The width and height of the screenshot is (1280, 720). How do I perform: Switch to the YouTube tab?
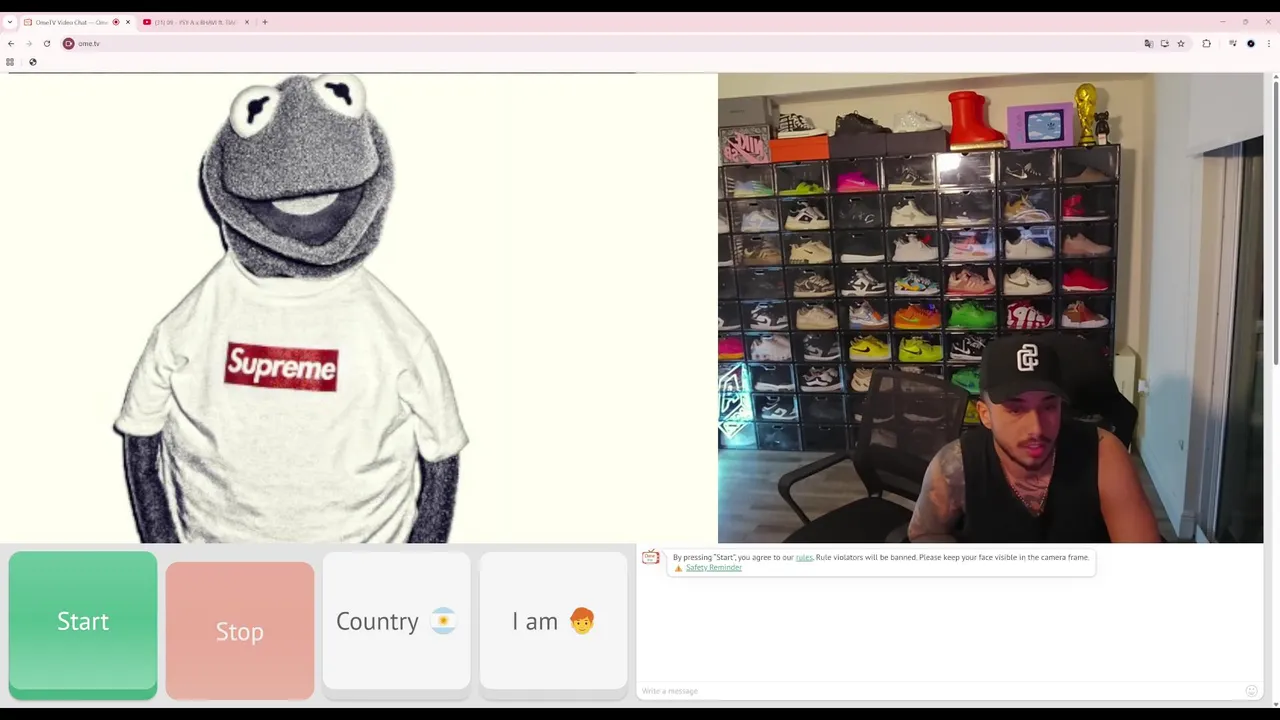[x=195, y=22]
